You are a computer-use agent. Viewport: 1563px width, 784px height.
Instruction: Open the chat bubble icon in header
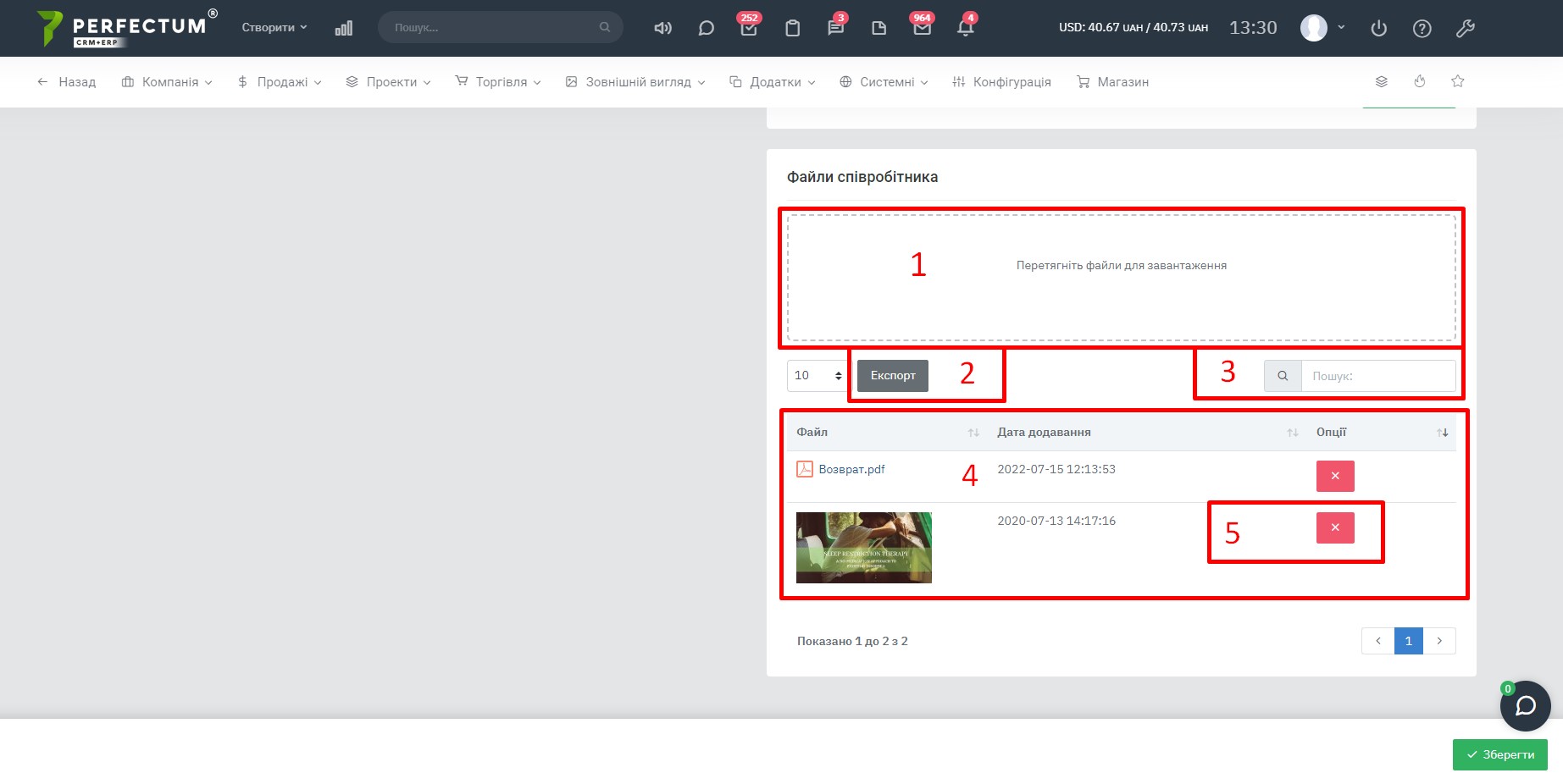[706, 28]
